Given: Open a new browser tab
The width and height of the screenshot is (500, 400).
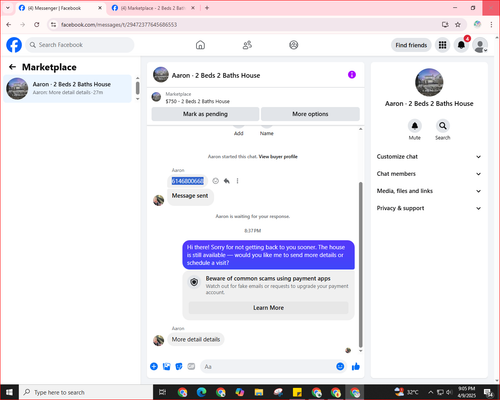Looking at the screenshot, I should pos(207,8).
